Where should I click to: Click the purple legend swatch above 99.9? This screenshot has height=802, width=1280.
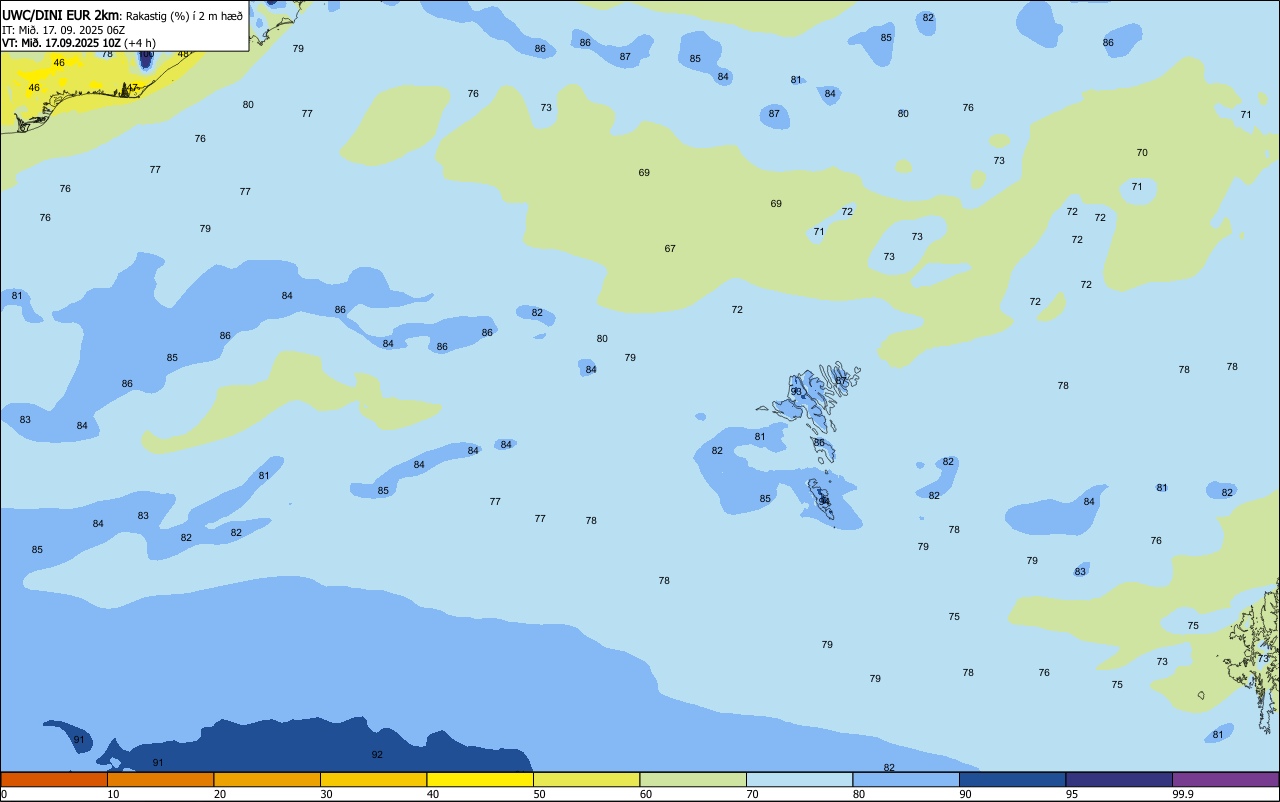coord(1225,779)
